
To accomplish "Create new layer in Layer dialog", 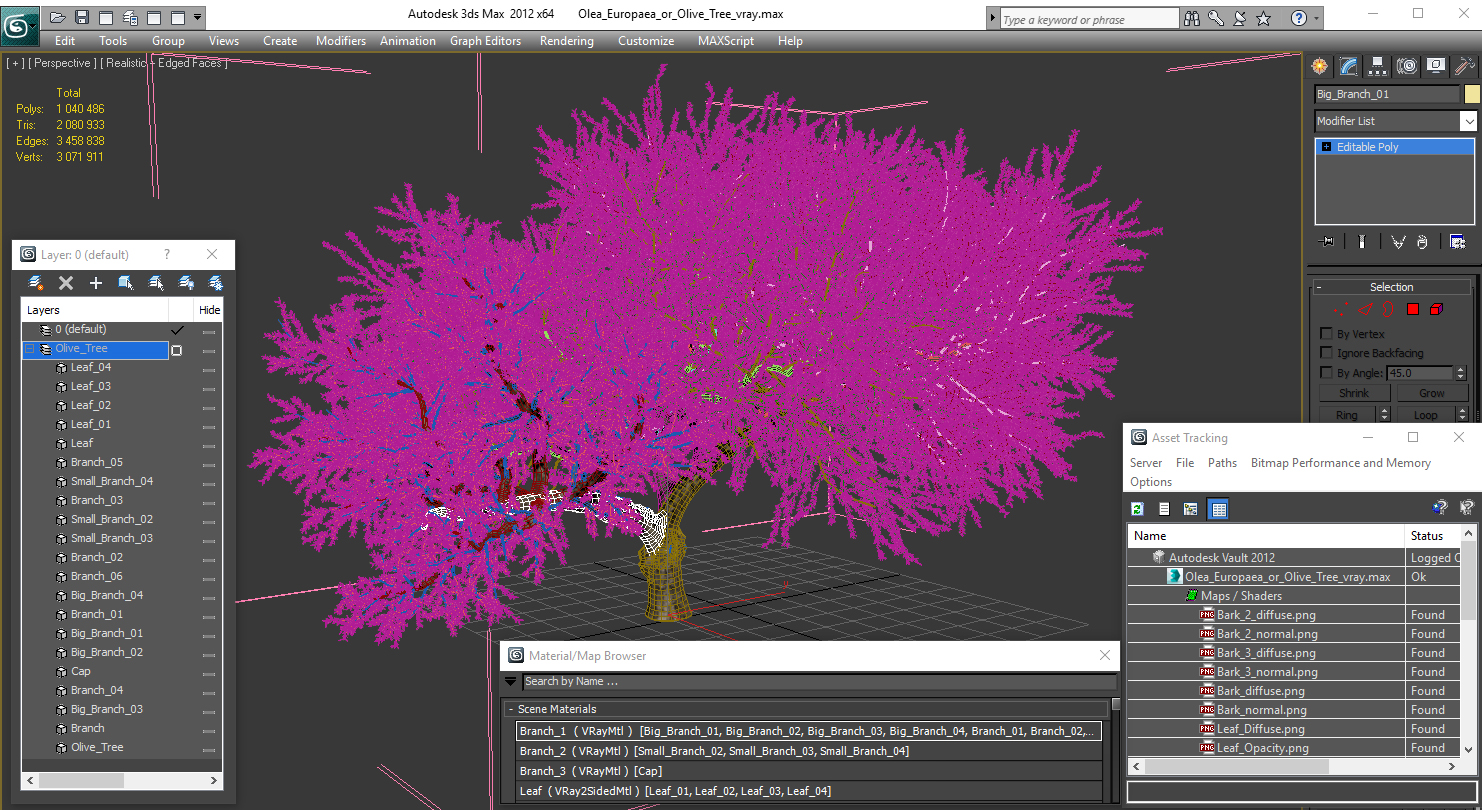I will coord(36,283).
